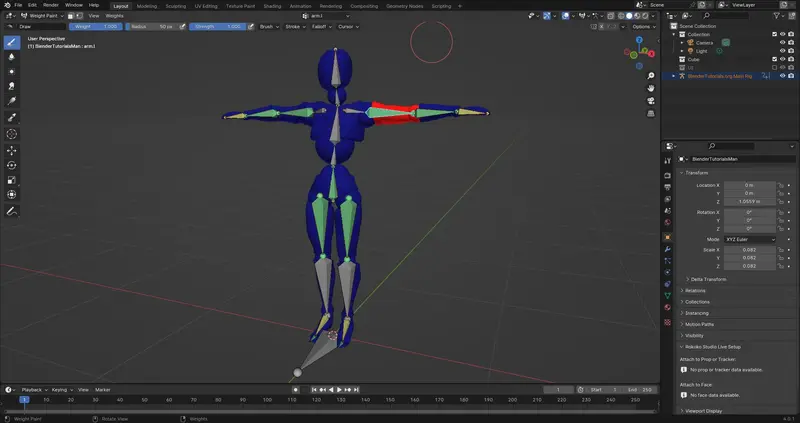Adjust the brush Weight slider

coord(95,27)
